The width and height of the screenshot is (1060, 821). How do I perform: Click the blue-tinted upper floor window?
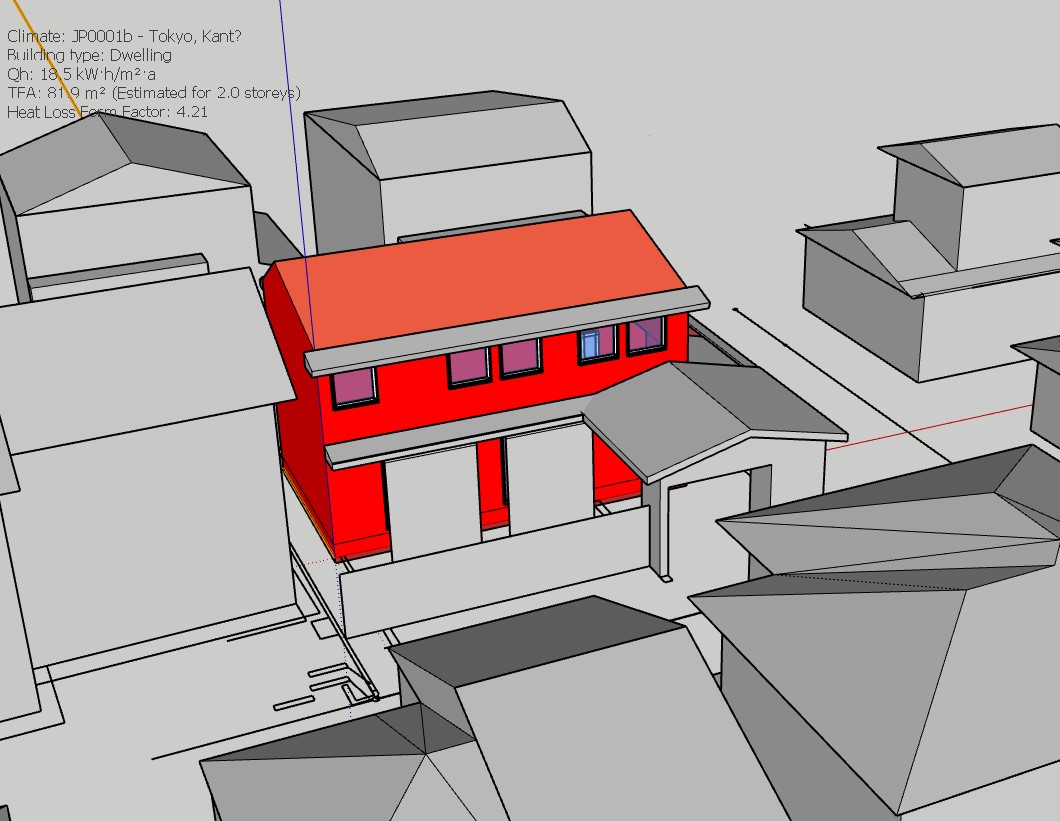[596, 344]
